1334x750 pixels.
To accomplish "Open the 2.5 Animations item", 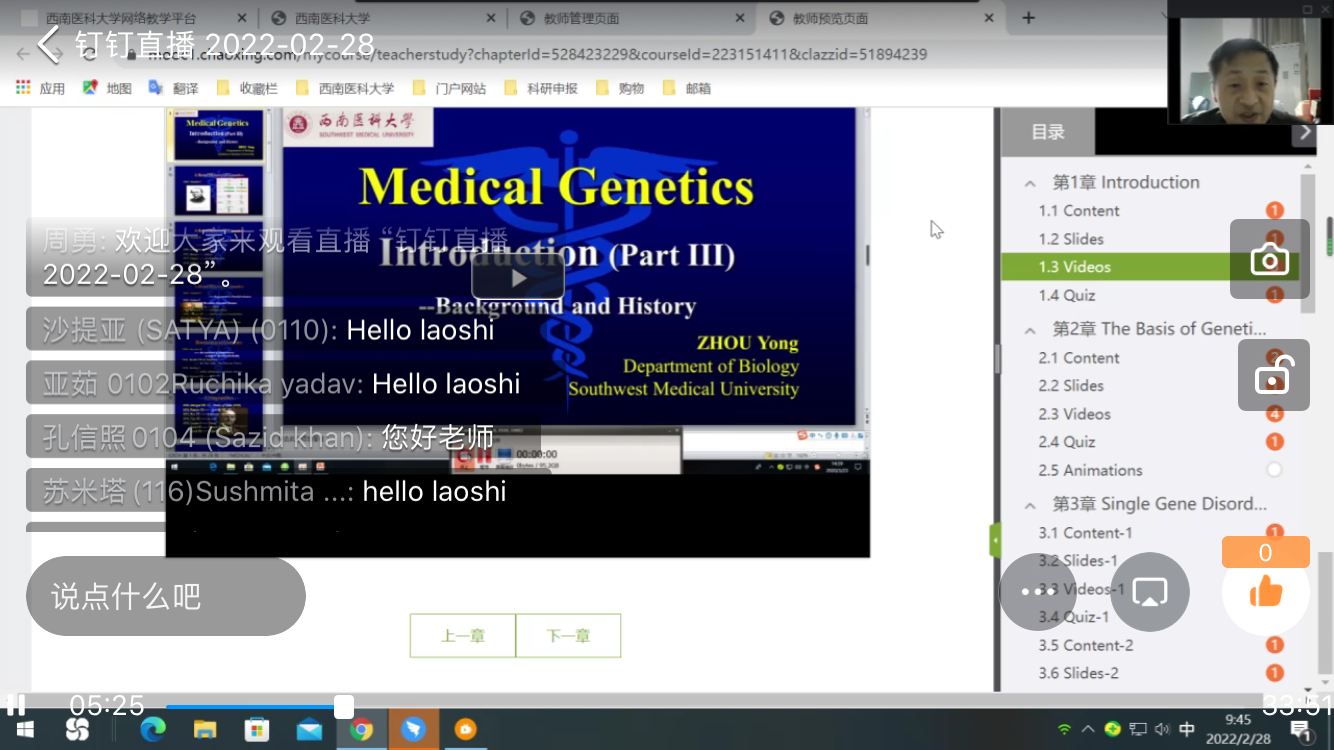I will pyautogui.click(x=1090, y=470).
